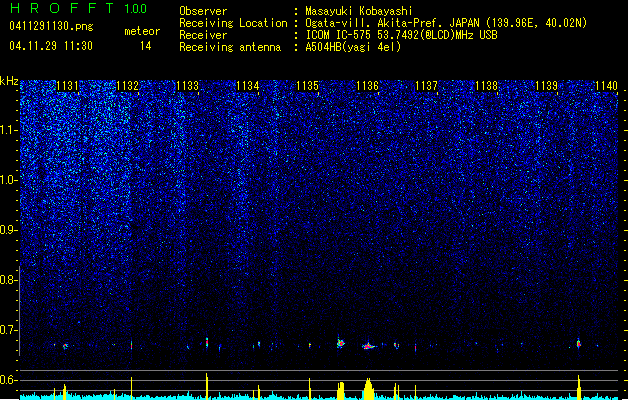Click time marker 1135

point(307,86)
